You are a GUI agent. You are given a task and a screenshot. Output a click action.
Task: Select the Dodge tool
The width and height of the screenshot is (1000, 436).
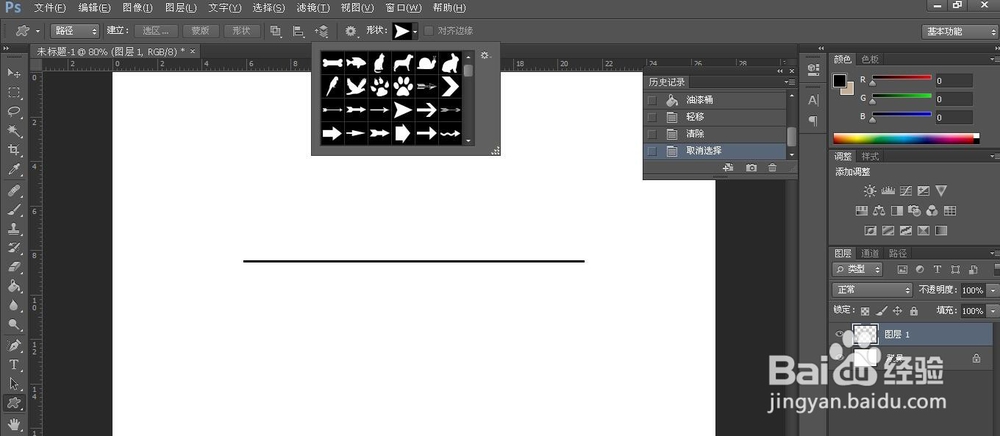point(13,324)
